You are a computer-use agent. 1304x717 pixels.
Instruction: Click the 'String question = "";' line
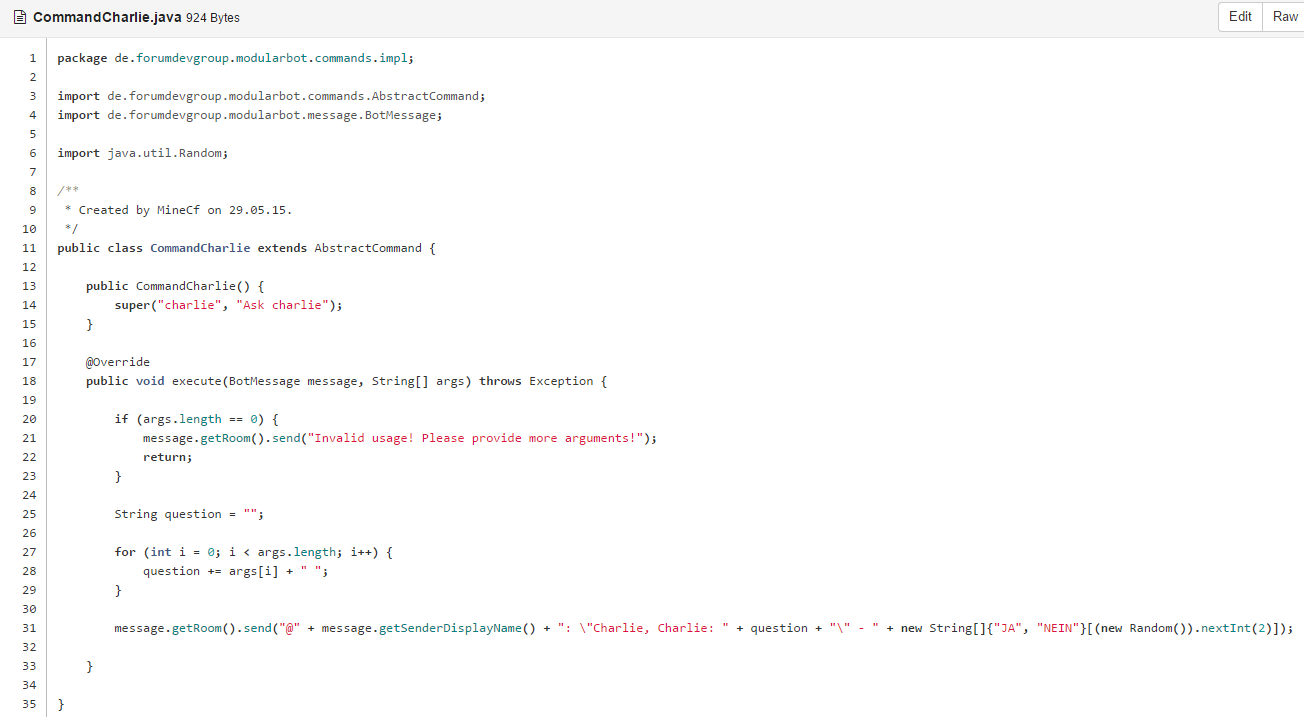pos(189,514)
